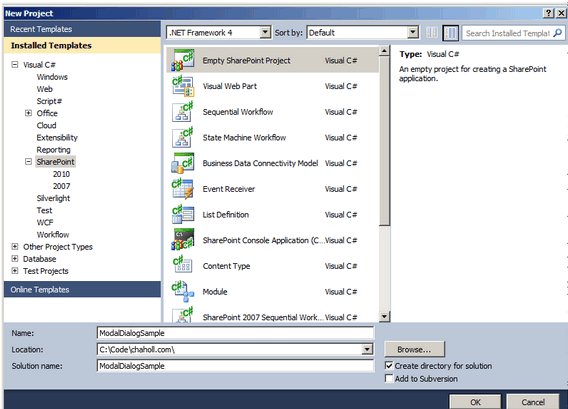Click the search magnifier icon
568x409 pixels.
(557, 33)
